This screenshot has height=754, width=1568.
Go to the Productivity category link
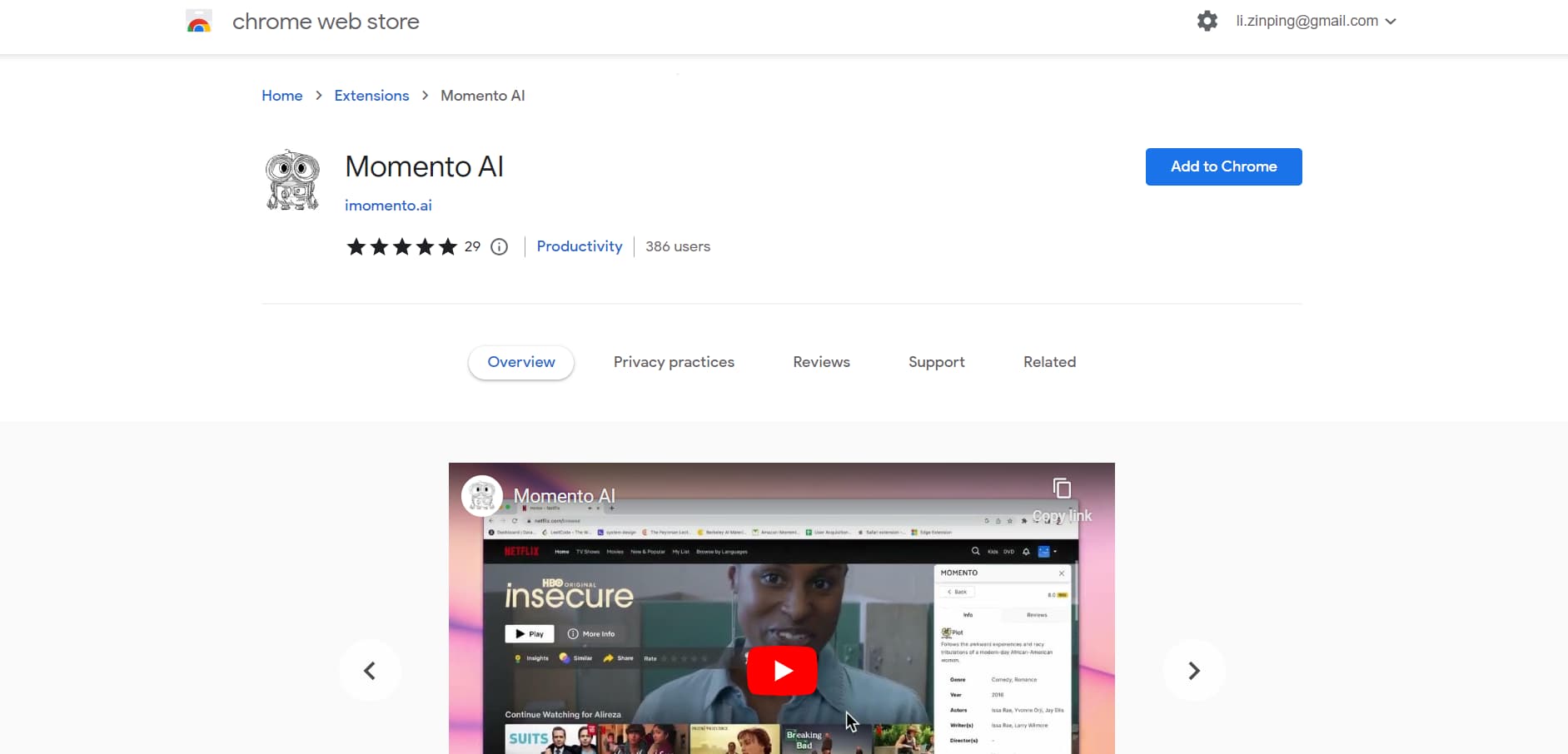click(x=580, y=246)
